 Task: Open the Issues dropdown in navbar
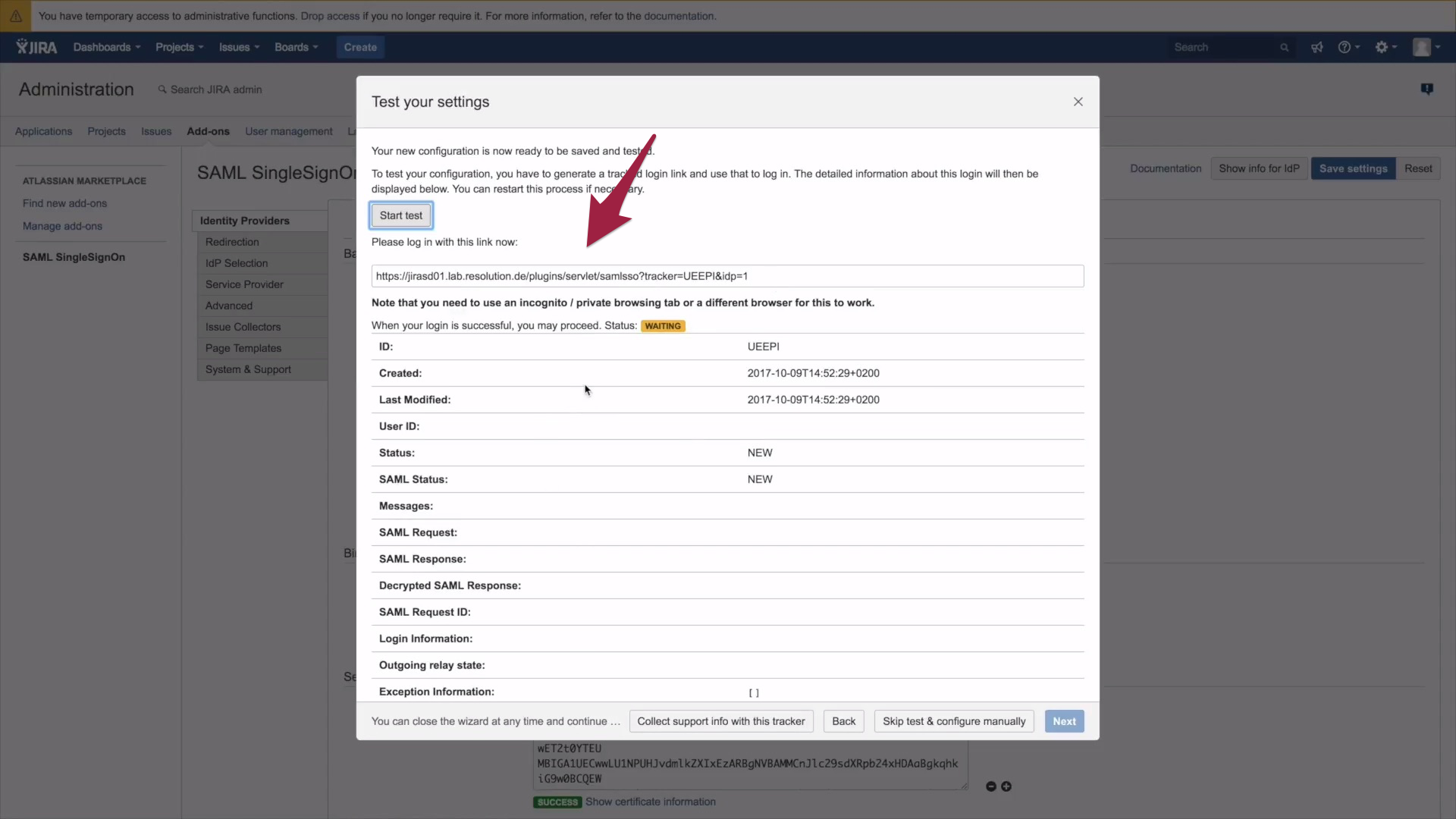click(239, 47)
